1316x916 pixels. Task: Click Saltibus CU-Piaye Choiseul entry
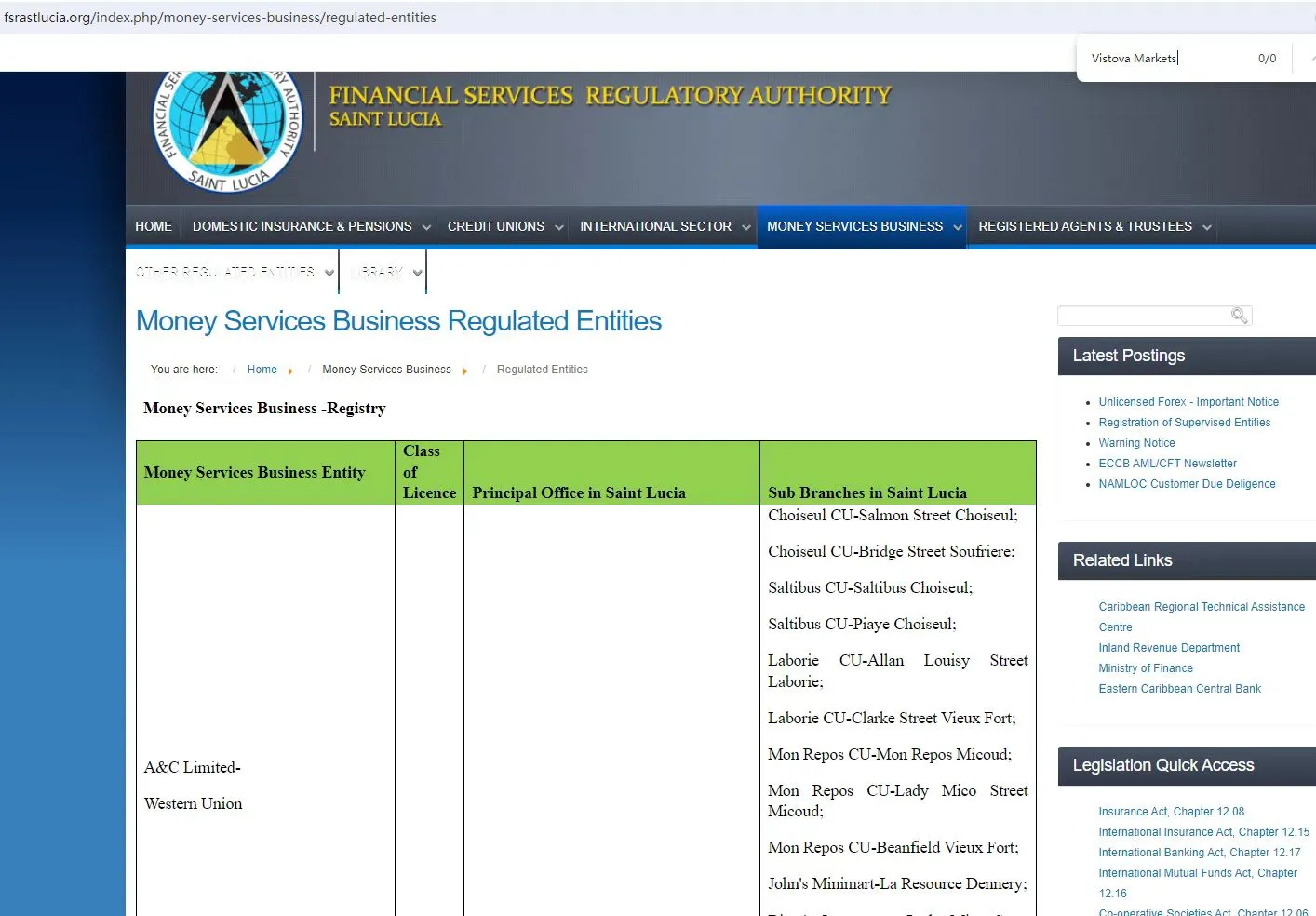(862, 624)
